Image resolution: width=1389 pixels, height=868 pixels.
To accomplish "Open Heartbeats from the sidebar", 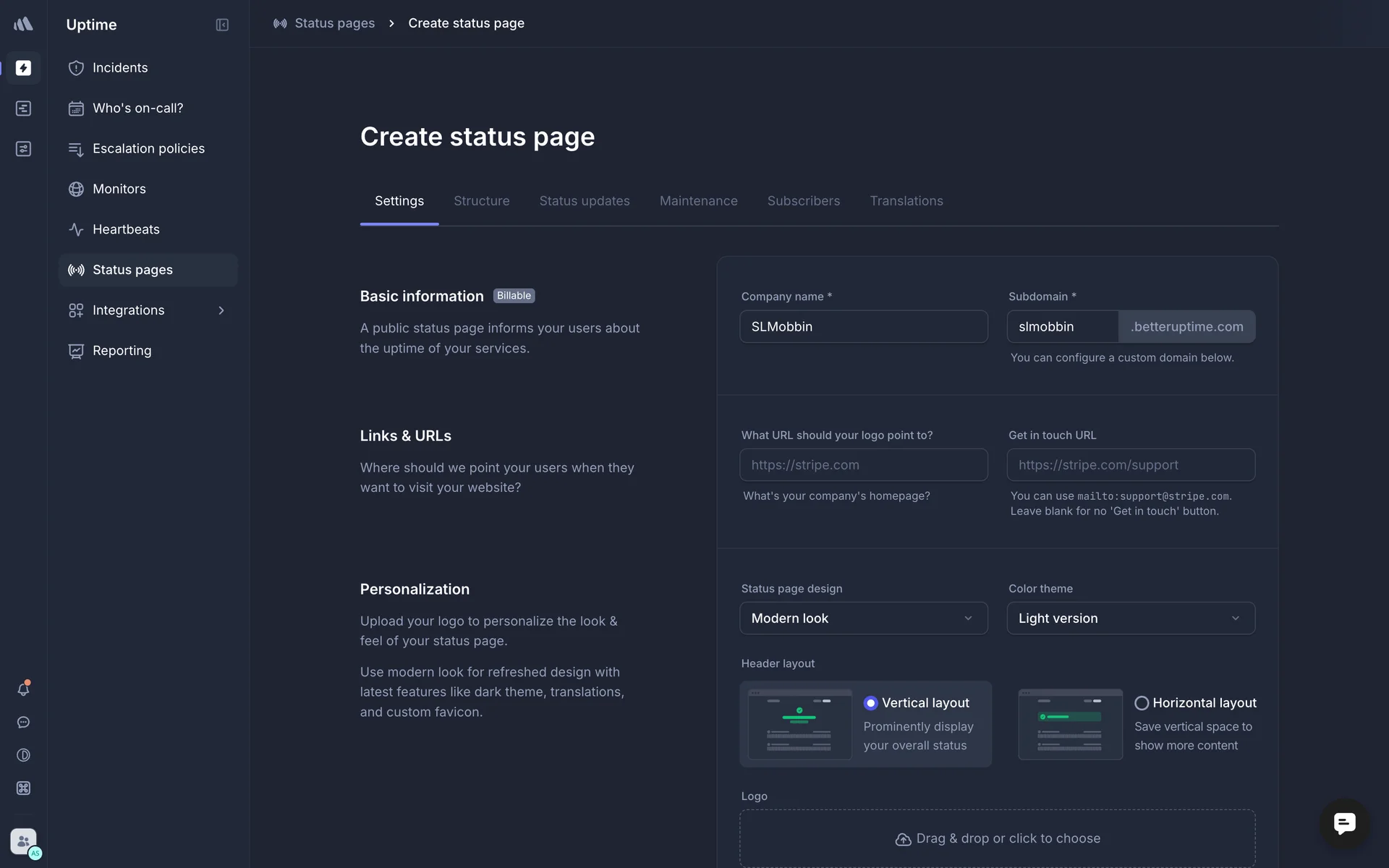I will pyautogui.click(x=126, y=229).
